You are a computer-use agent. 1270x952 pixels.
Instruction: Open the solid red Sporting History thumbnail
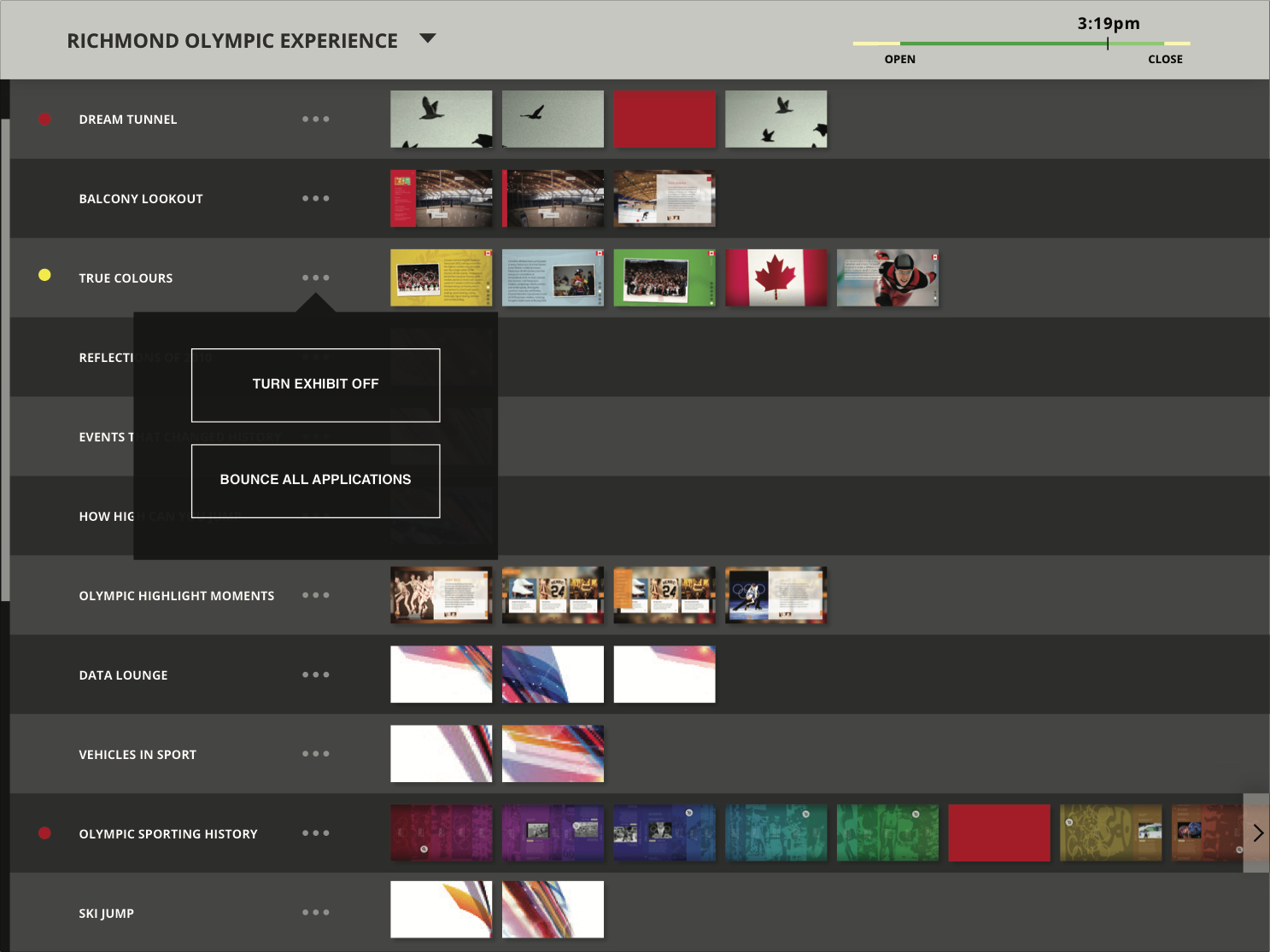pos(999,833)
